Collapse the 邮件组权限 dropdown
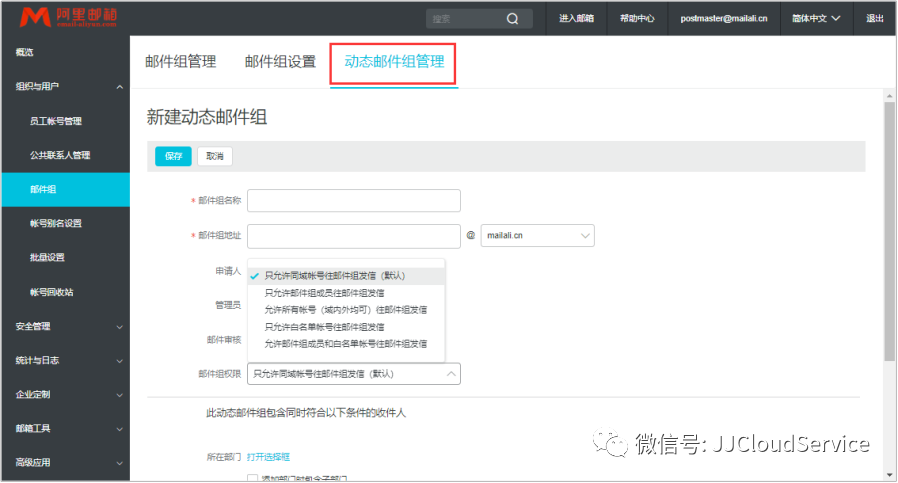The image size is (898, 483). 354,374
